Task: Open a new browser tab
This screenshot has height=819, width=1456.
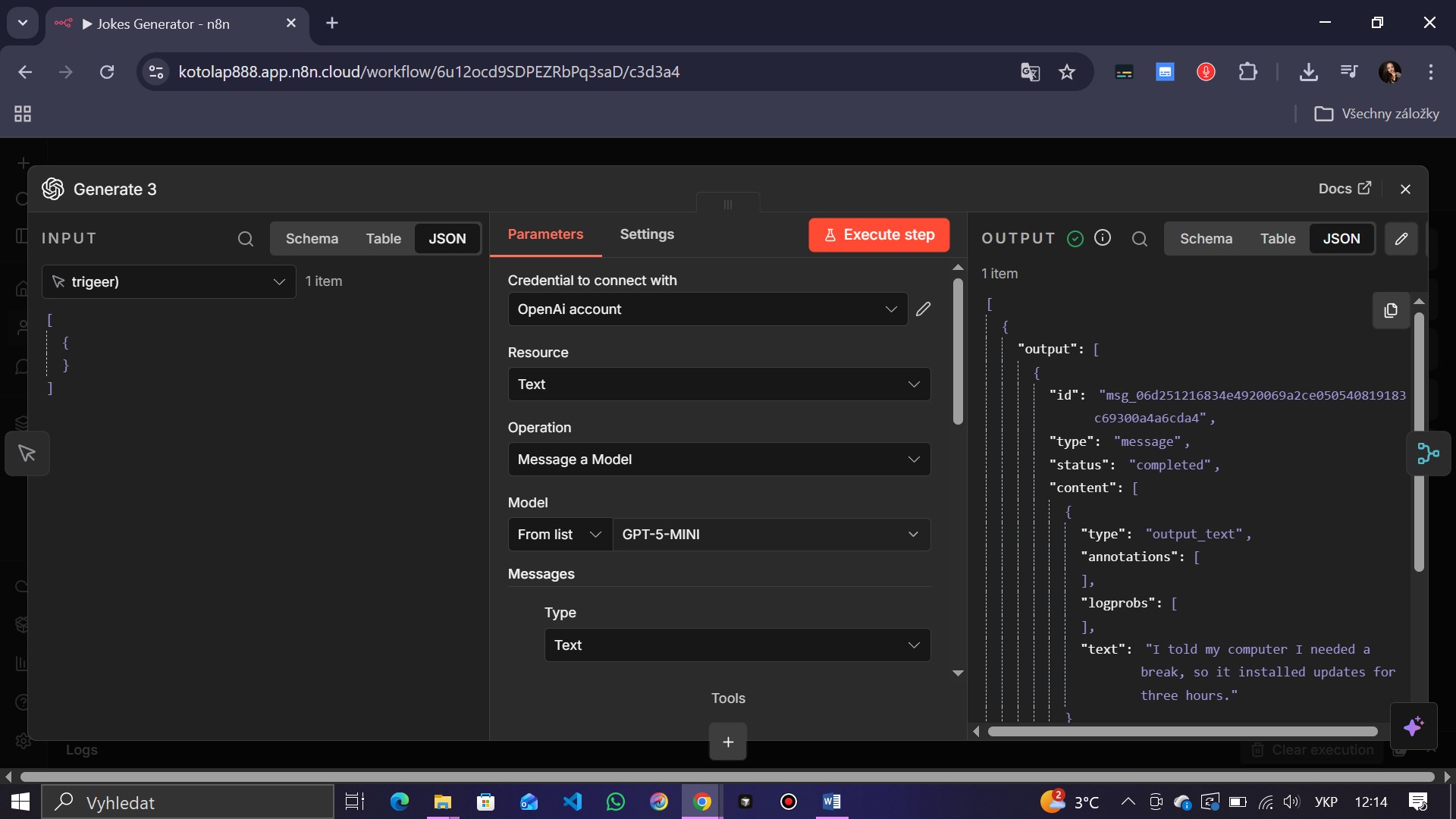Action: [x=332, y=24]
